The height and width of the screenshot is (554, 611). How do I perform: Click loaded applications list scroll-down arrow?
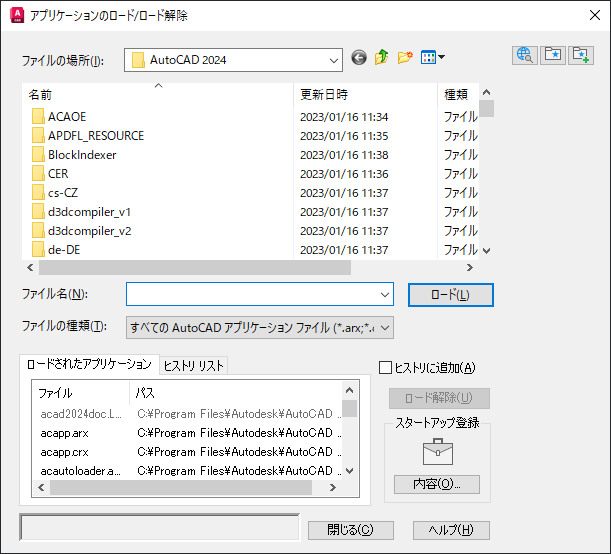350,471
